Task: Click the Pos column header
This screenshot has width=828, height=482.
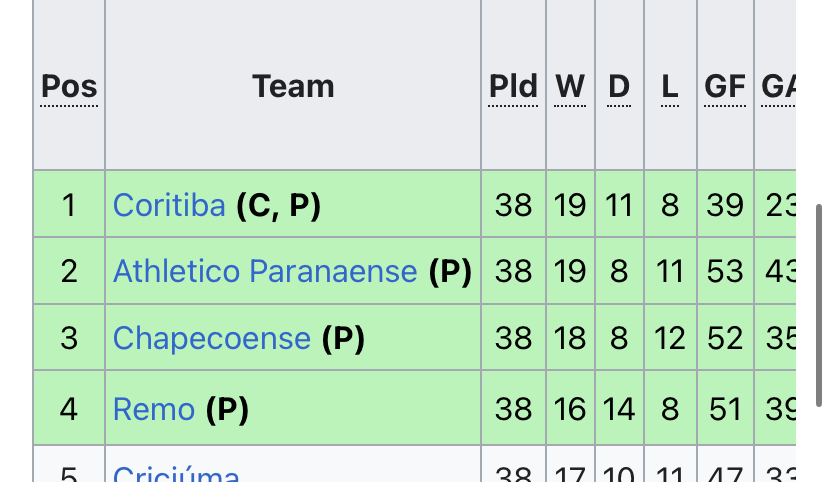Action: coord(69,86)
